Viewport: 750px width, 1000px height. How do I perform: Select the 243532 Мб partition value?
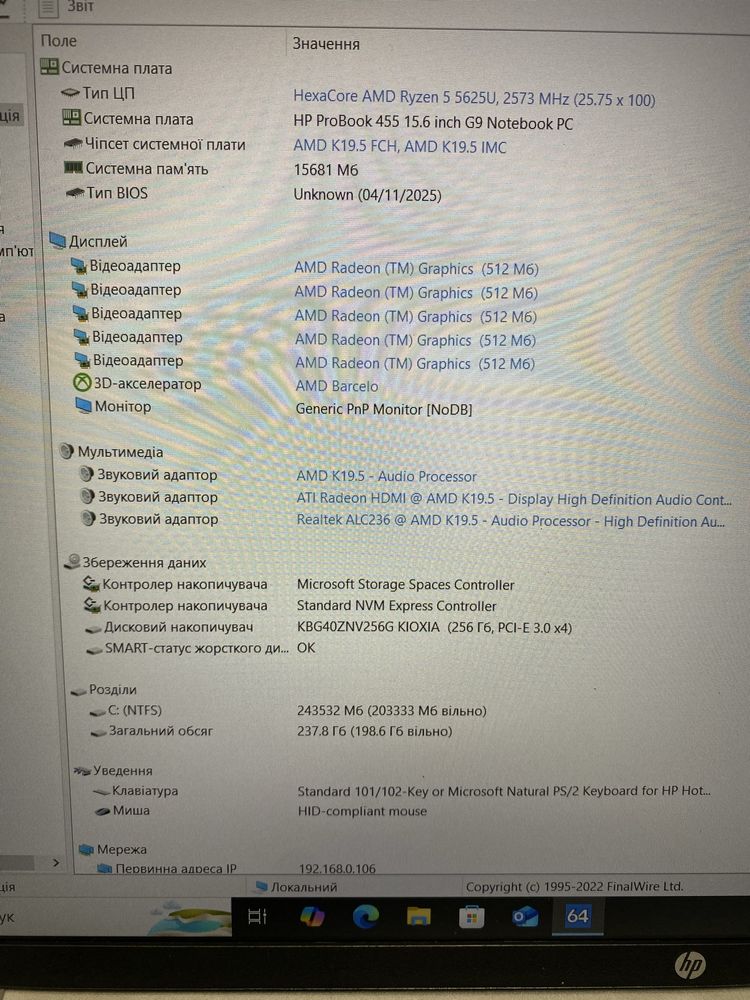(x=392, y=710)
